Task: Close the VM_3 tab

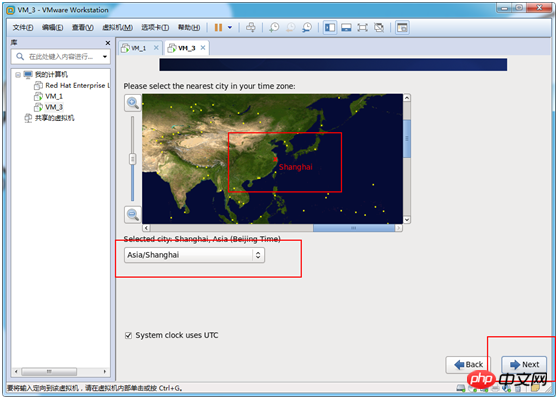Action: coord(203,48)
